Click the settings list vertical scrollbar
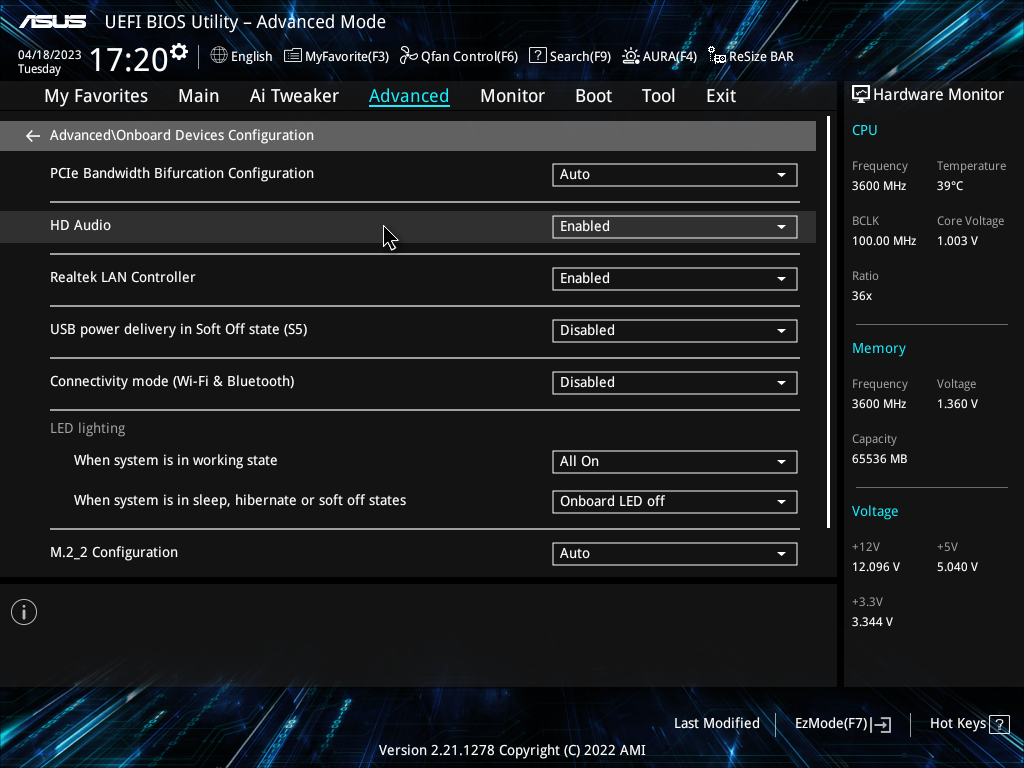The height and width of the screenshot is (768, 1024). 829,322
